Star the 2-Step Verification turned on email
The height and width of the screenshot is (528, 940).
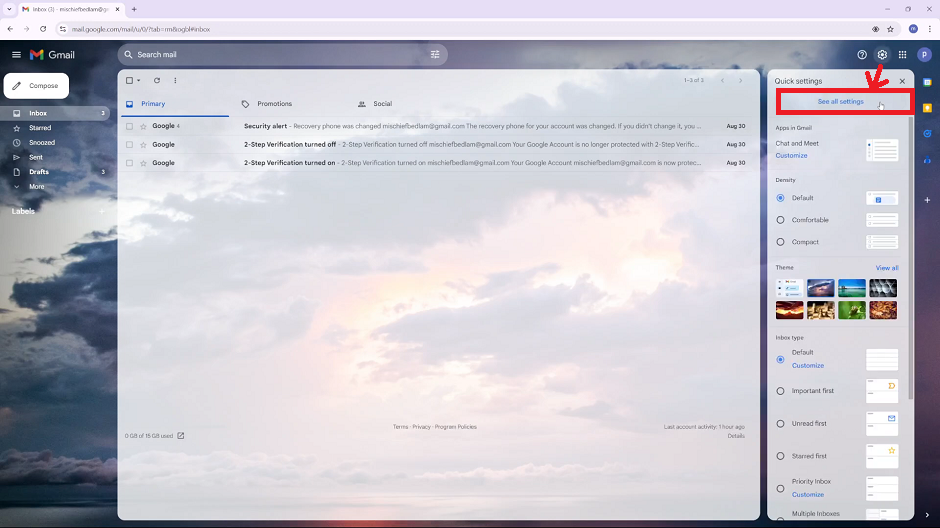point(143,163)
